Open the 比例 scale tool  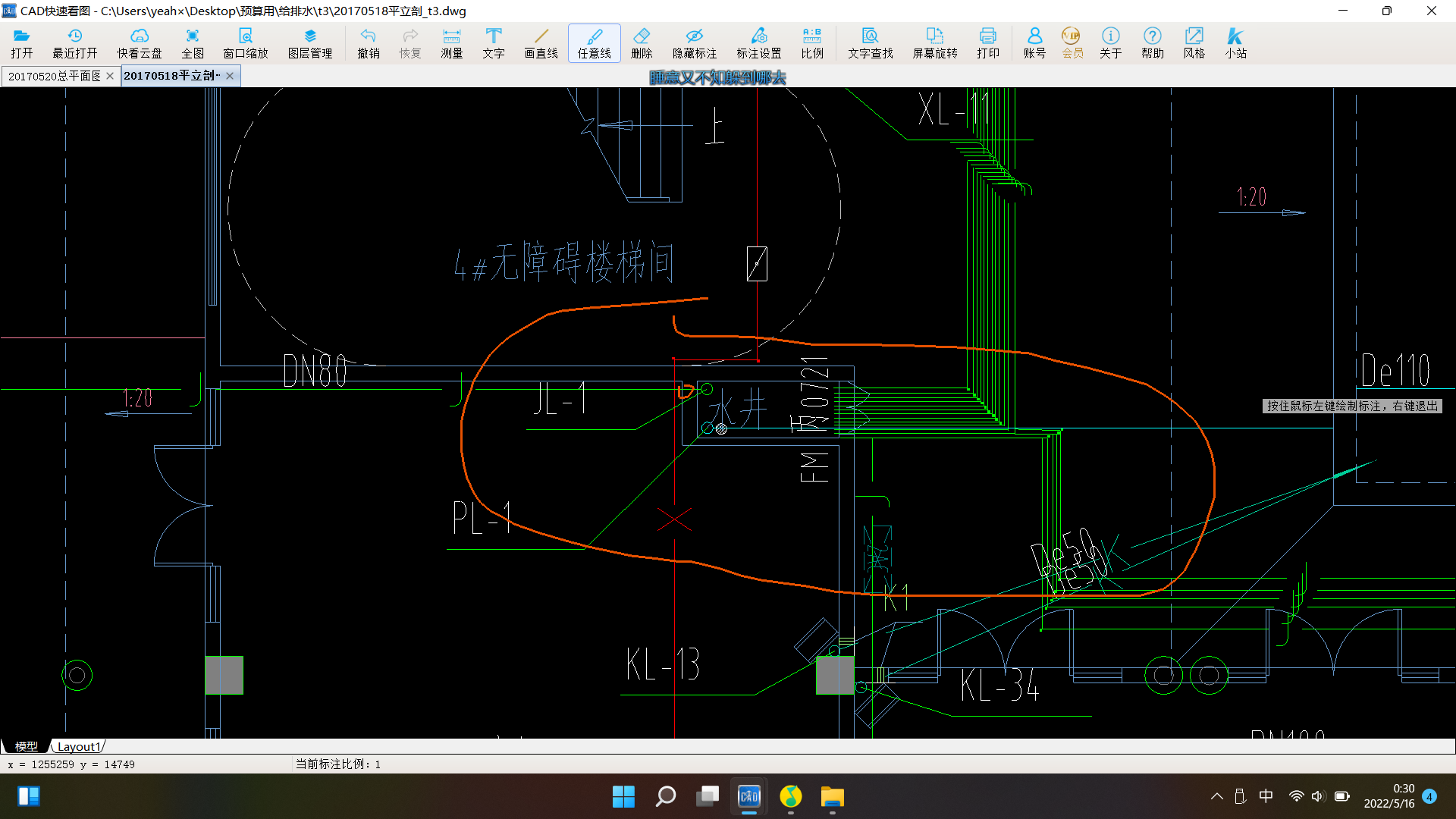[x=812, y=43]
